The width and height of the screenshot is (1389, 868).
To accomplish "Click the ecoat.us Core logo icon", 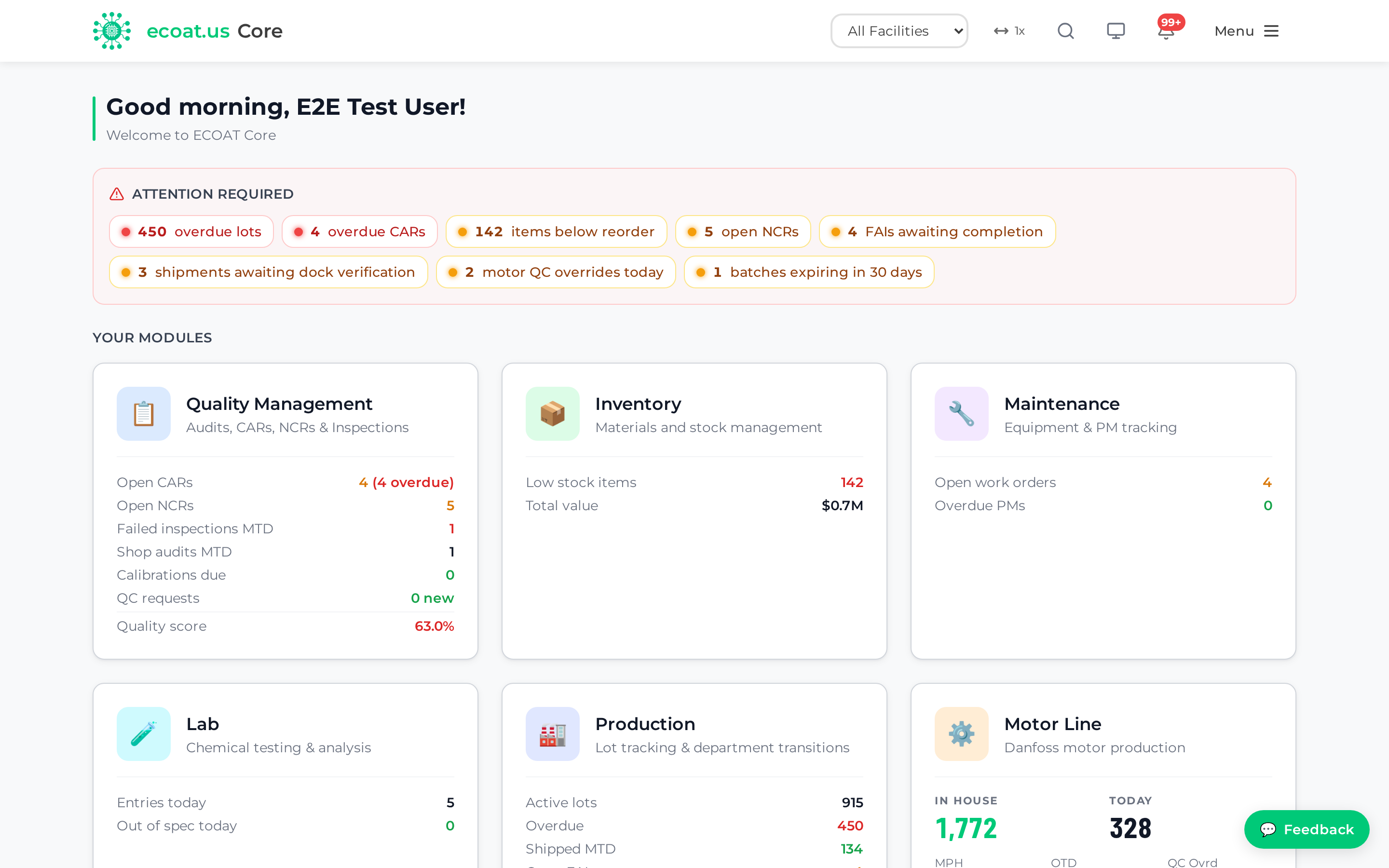I will pyautogui.click(x=112, y=31).
